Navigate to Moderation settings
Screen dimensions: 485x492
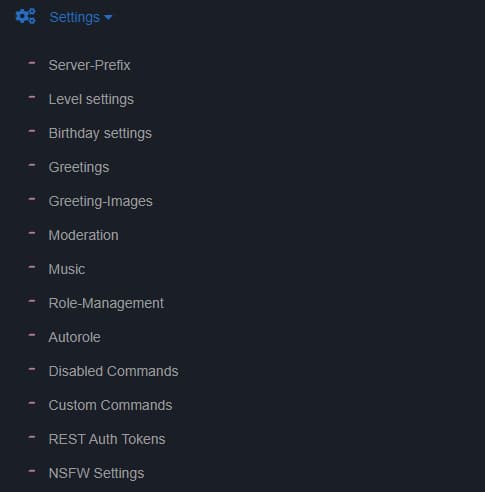[x=84, y=235]
